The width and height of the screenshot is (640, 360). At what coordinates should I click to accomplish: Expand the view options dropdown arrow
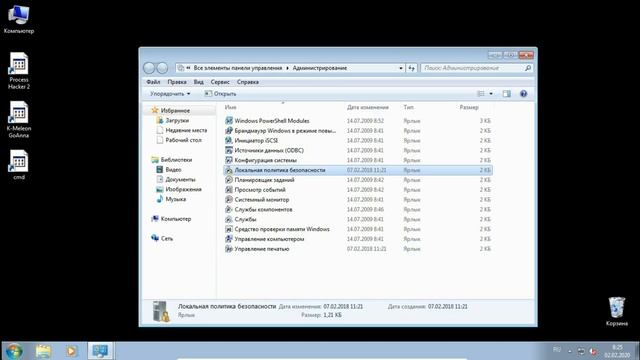[x=491, y=94]
